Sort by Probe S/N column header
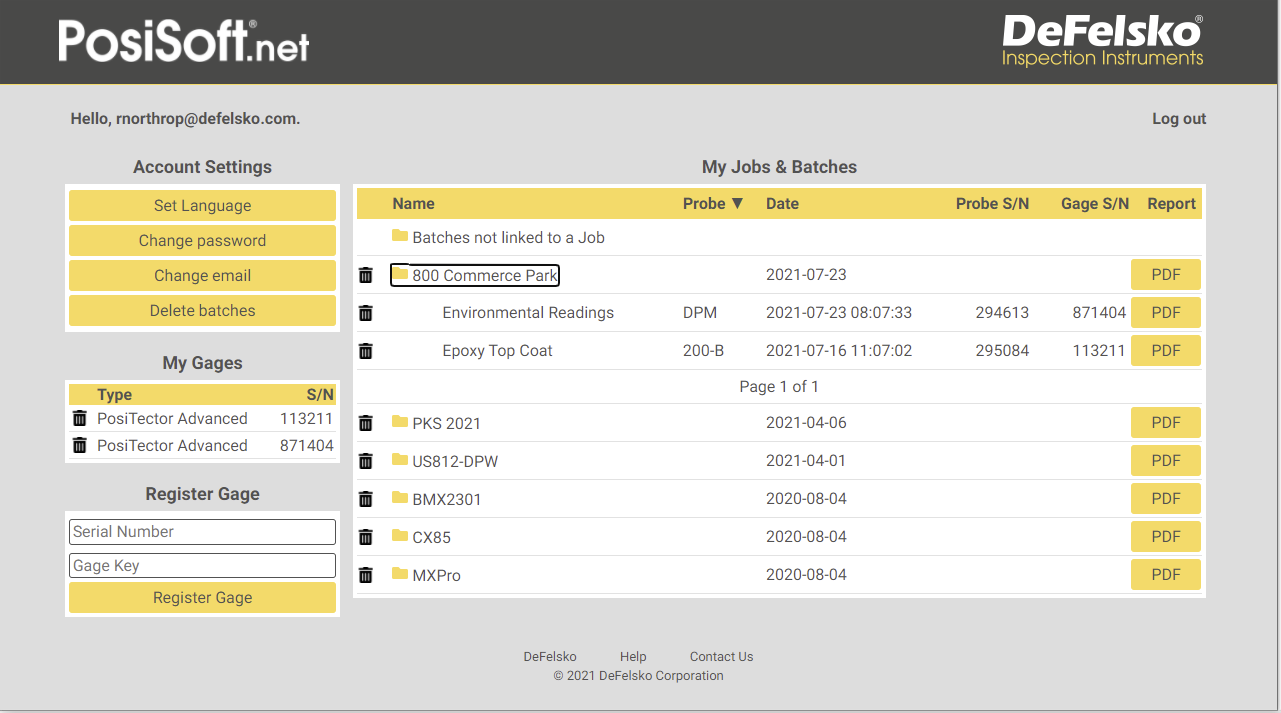Viewport: 1281px width, 713px height. (992, 203)
